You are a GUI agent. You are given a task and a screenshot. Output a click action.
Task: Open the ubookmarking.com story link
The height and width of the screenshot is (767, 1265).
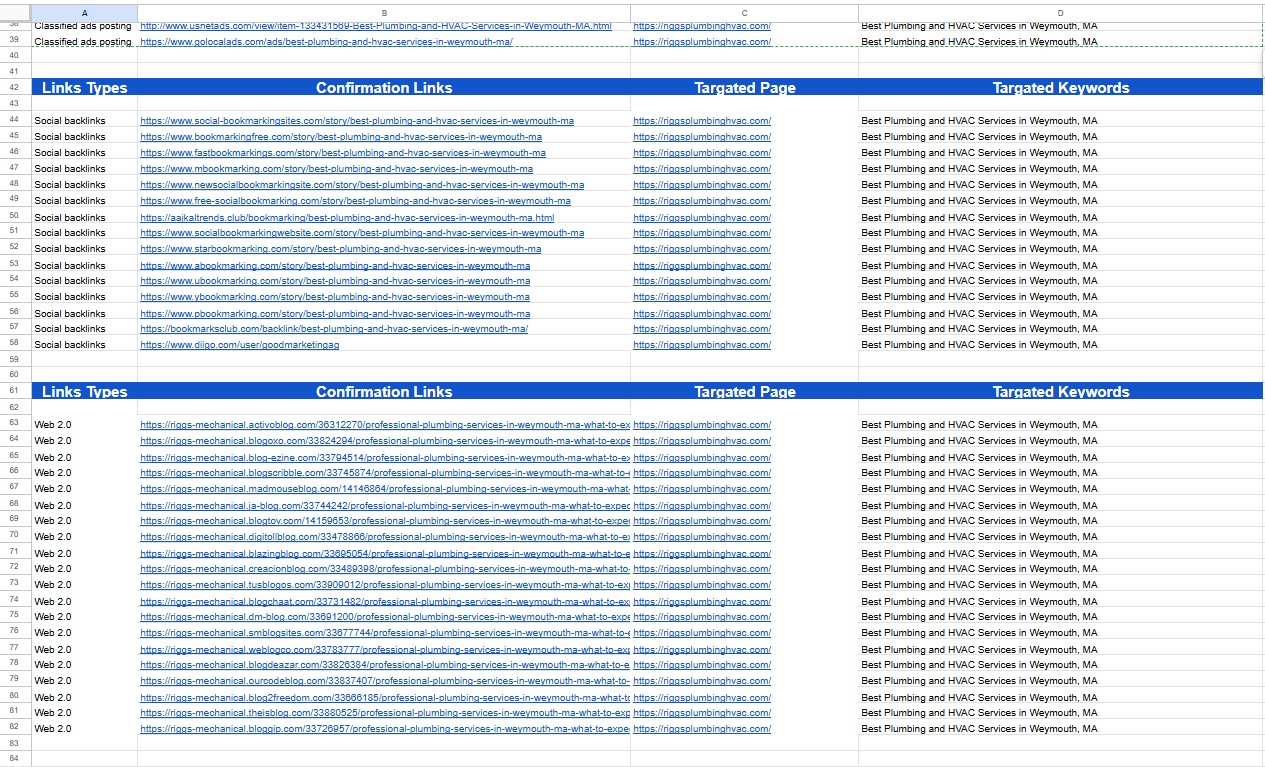pyautogui.click(x=335, y=281)
